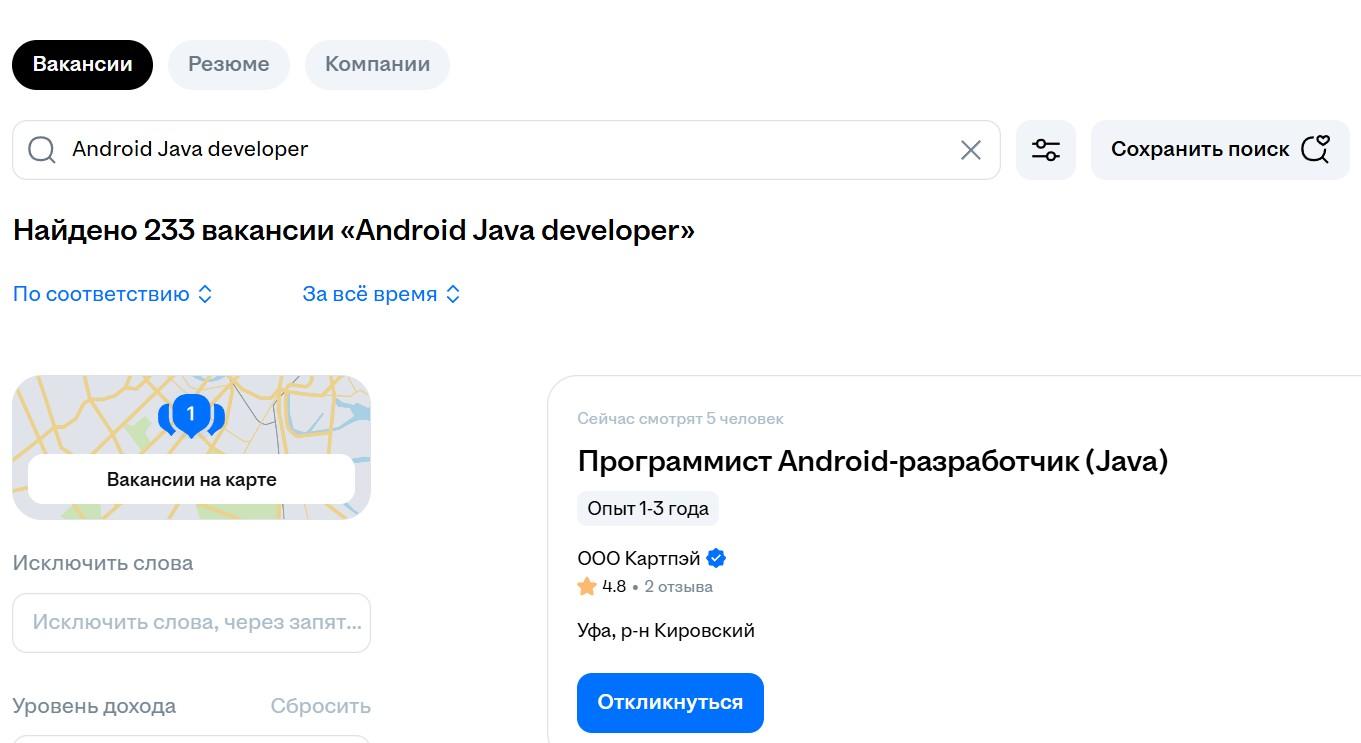Open the ООО Картпэй company page
Screen dimensions: 1361x743
637,558
